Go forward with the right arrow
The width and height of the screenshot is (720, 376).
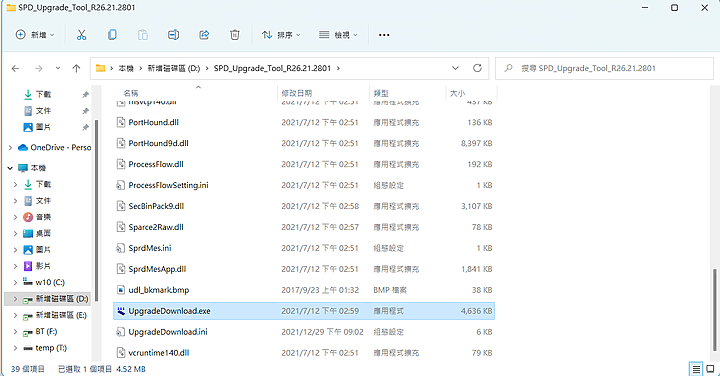pos(39,68)
